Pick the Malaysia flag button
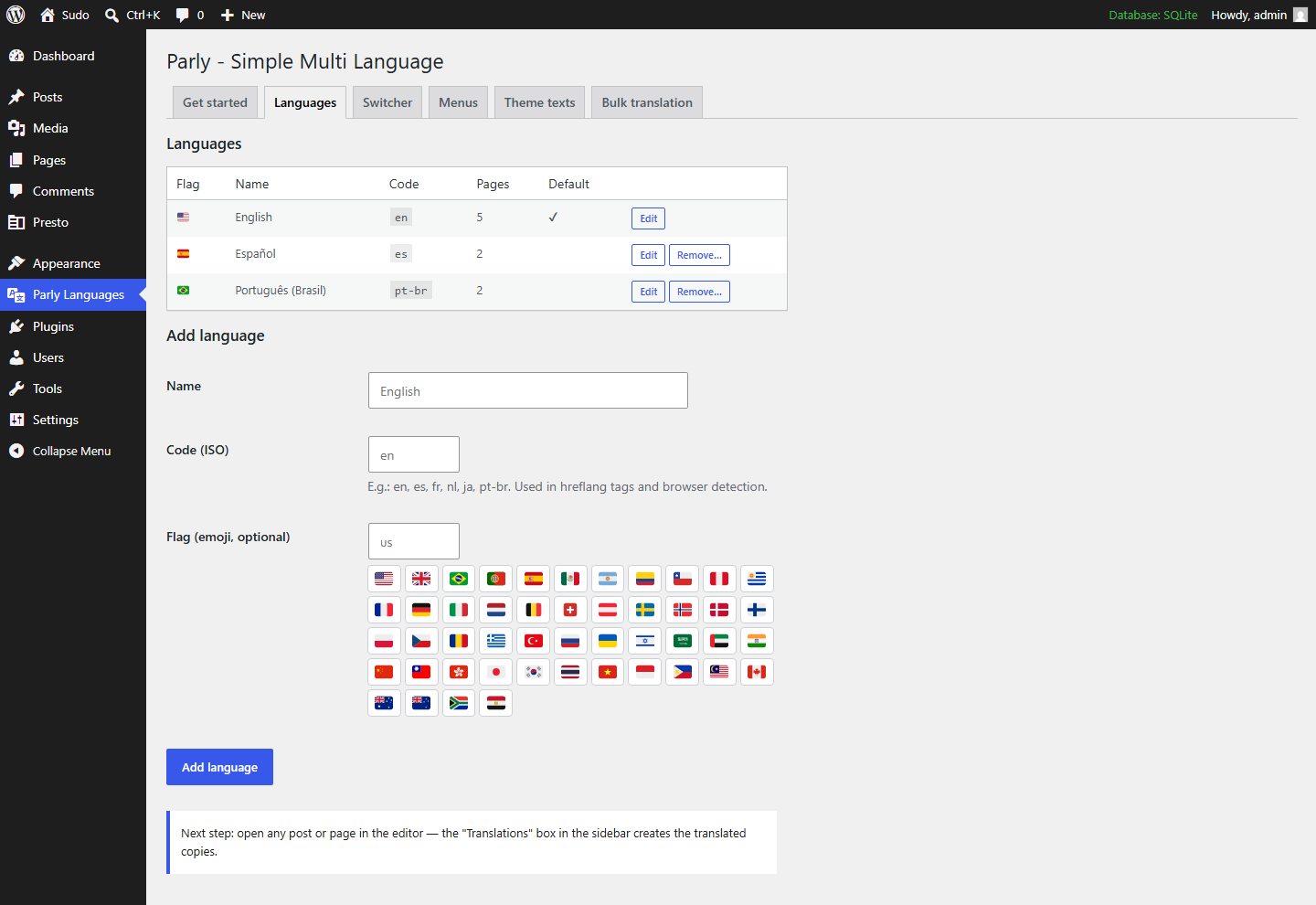 (719, 672)
